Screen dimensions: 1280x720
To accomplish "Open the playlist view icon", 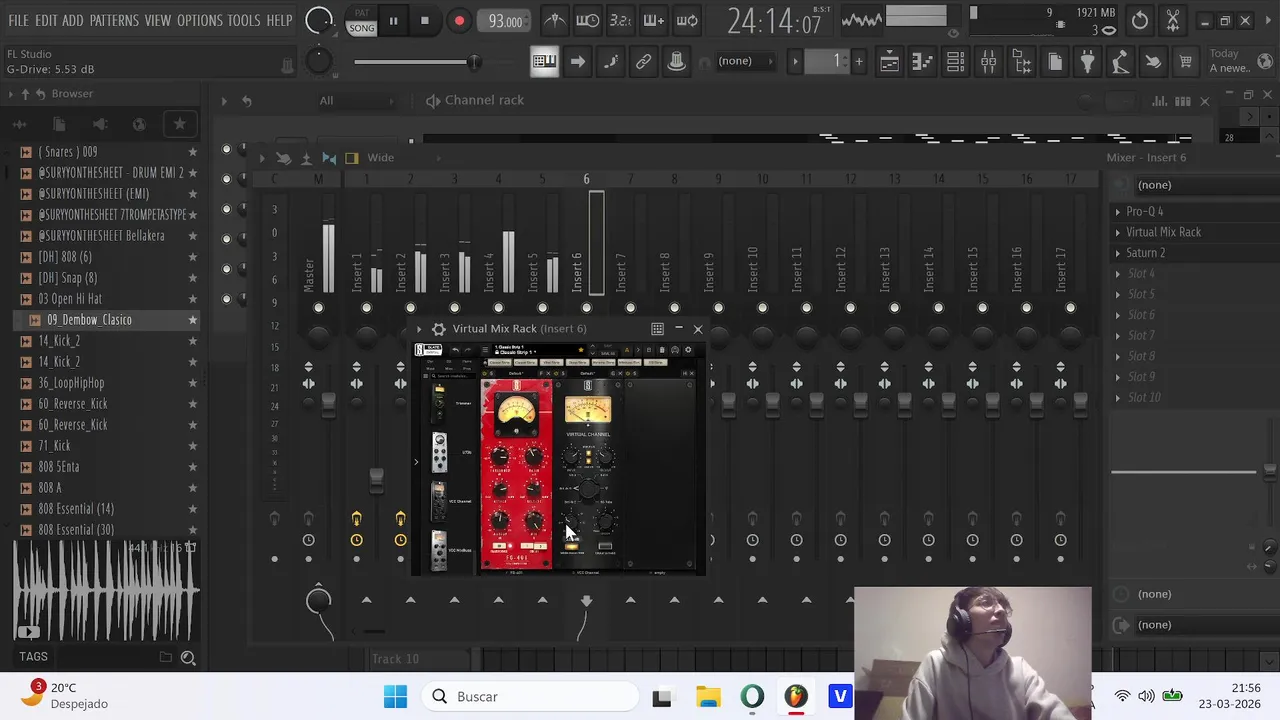I will (889, 62).
